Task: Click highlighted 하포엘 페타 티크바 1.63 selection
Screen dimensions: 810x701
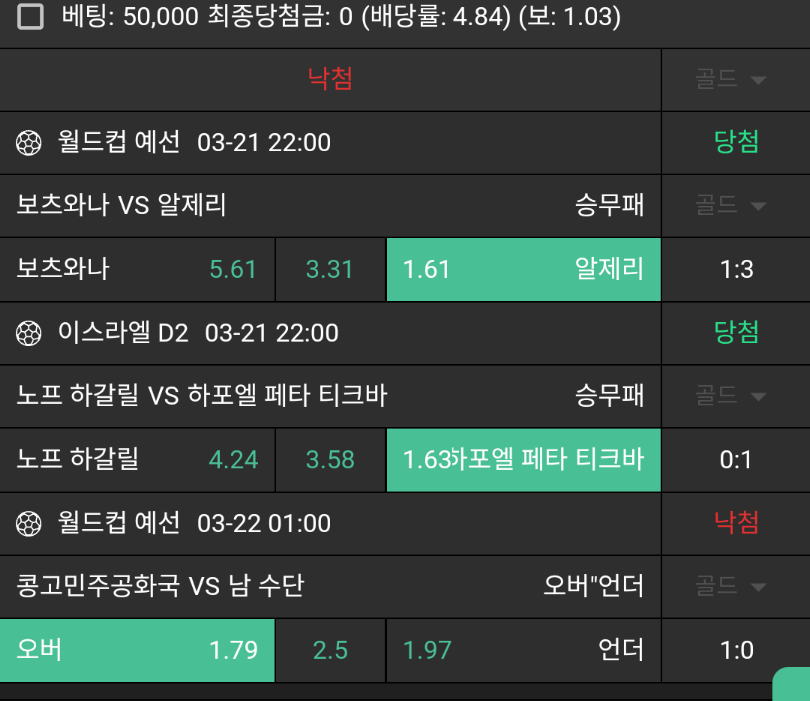Action: [523, 459]
